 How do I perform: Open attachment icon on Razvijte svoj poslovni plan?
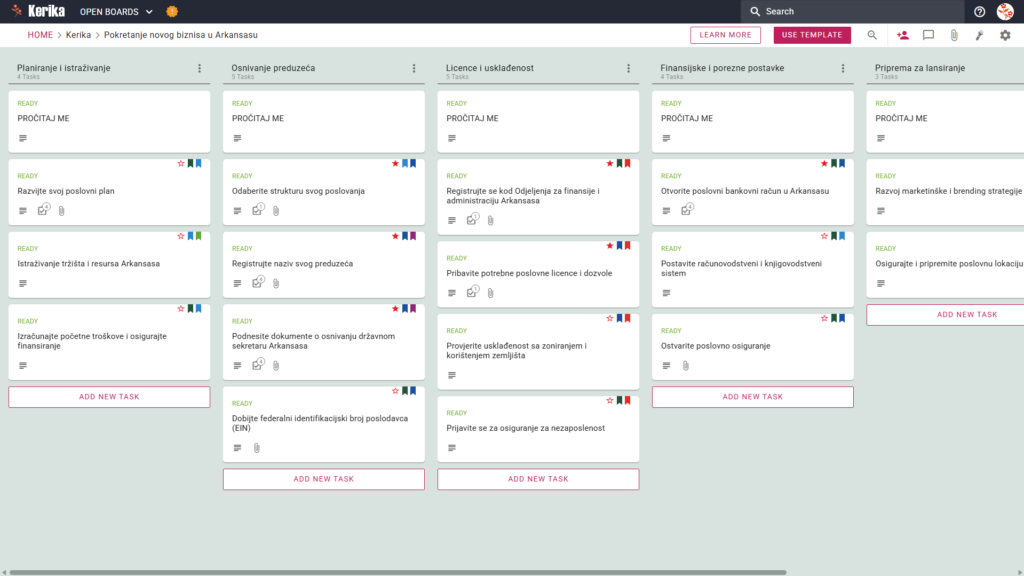pos(61,211)
